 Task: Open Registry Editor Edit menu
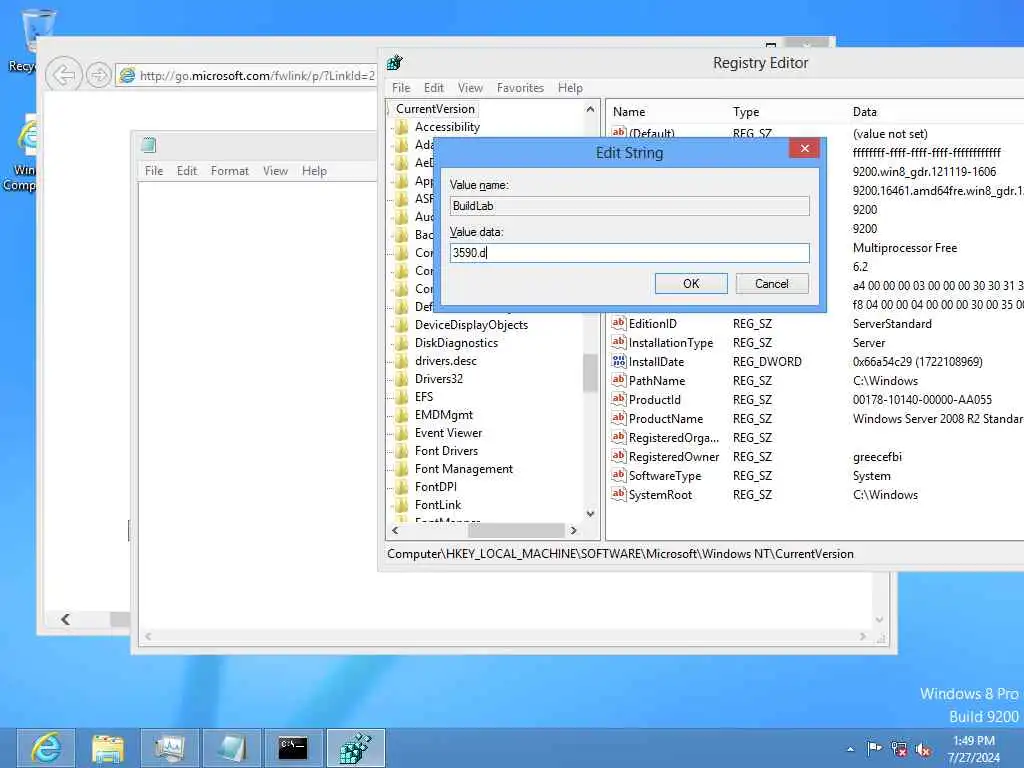click(434, 88)
